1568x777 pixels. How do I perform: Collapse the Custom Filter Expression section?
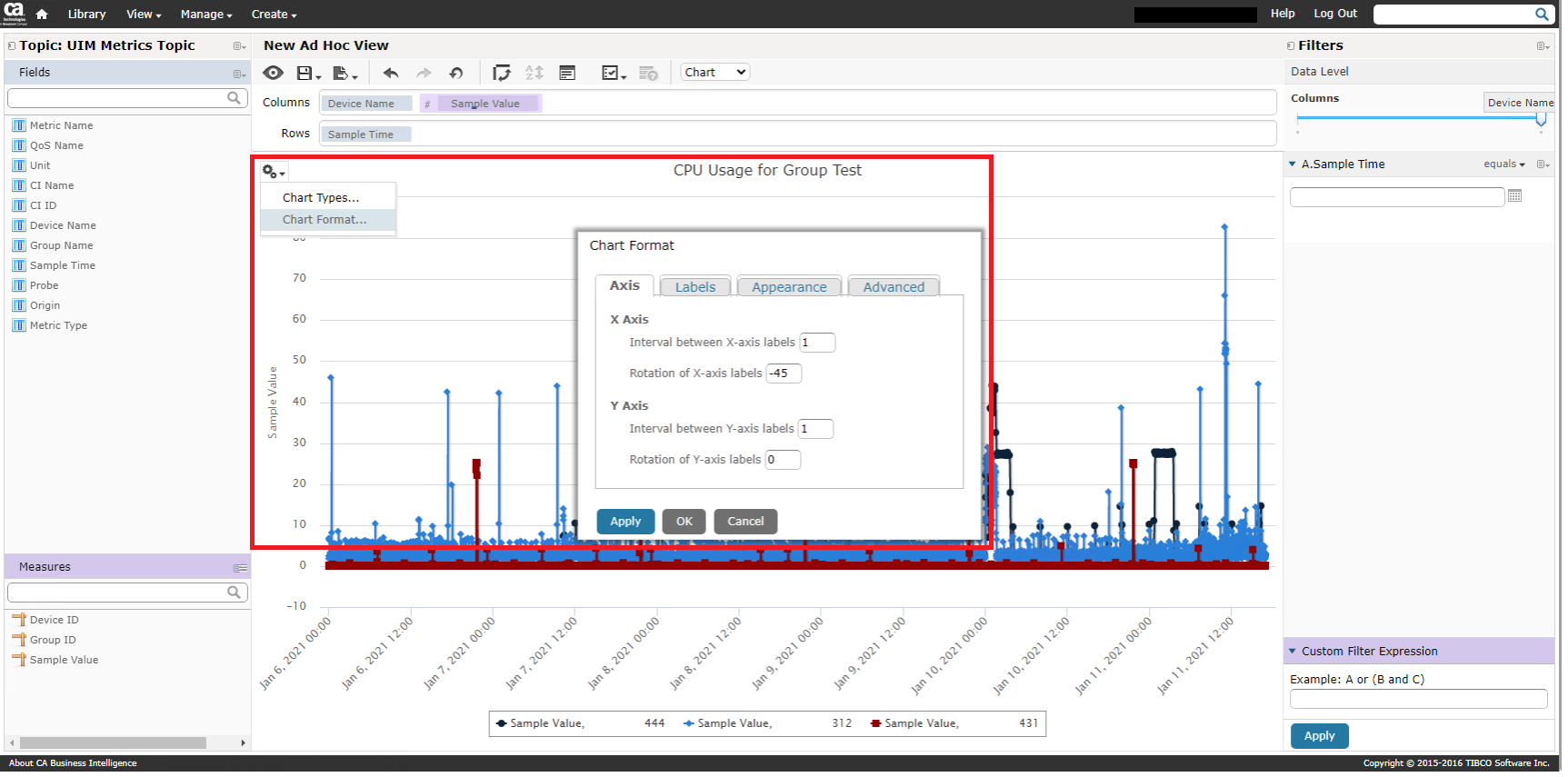point(1292,652)
